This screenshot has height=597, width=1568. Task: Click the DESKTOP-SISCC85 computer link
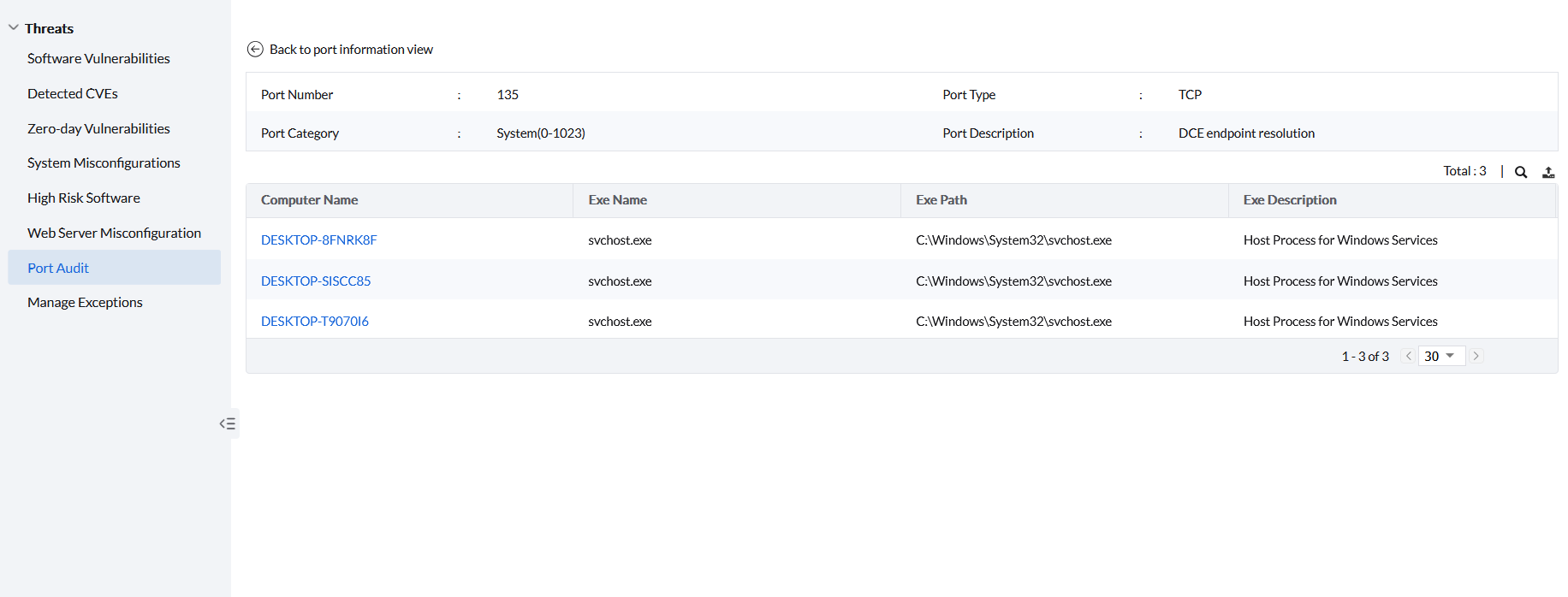pyautogui.click(x=316, y=281)
